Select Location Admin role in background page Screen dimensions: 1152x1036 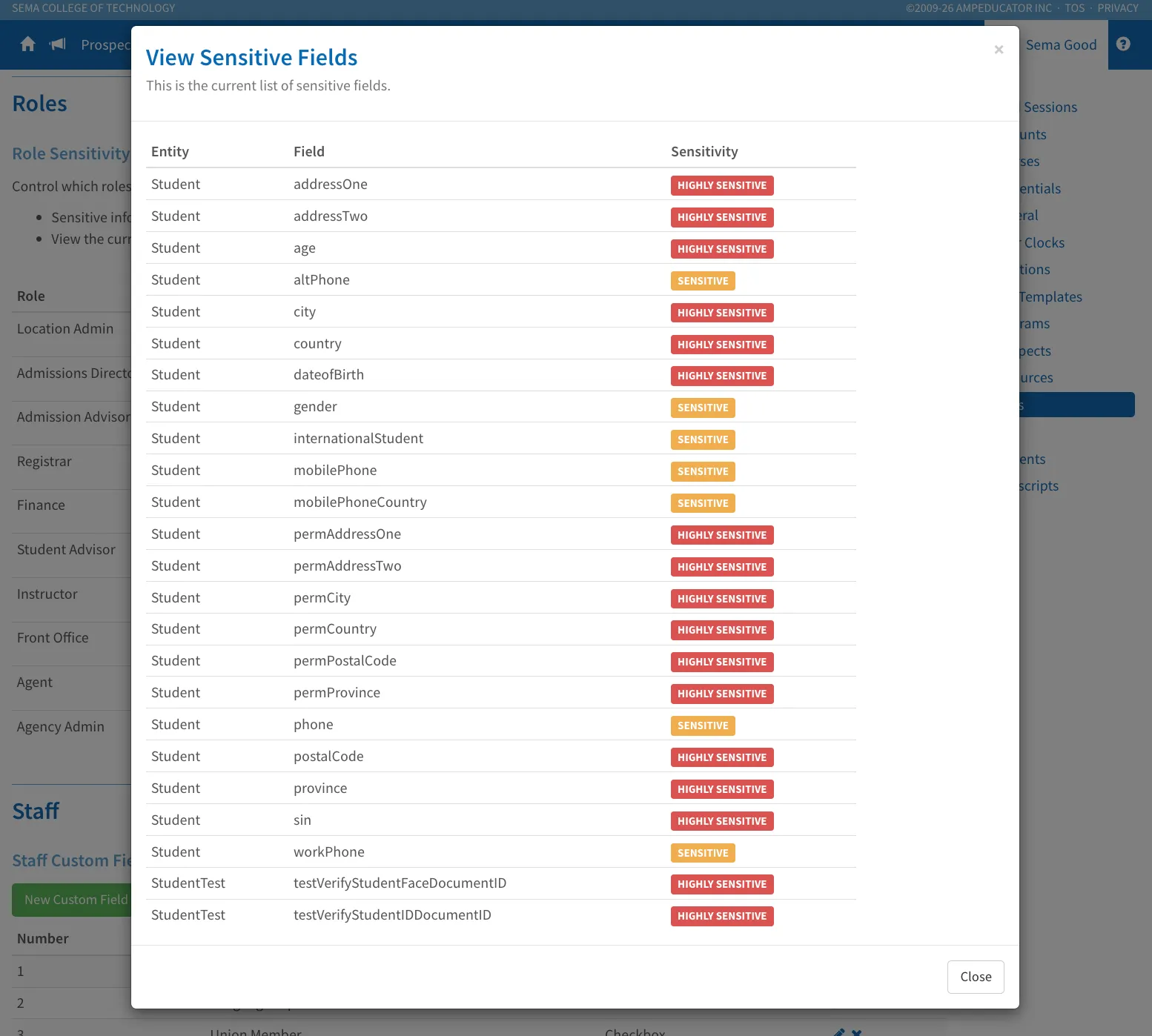point(65,329)
